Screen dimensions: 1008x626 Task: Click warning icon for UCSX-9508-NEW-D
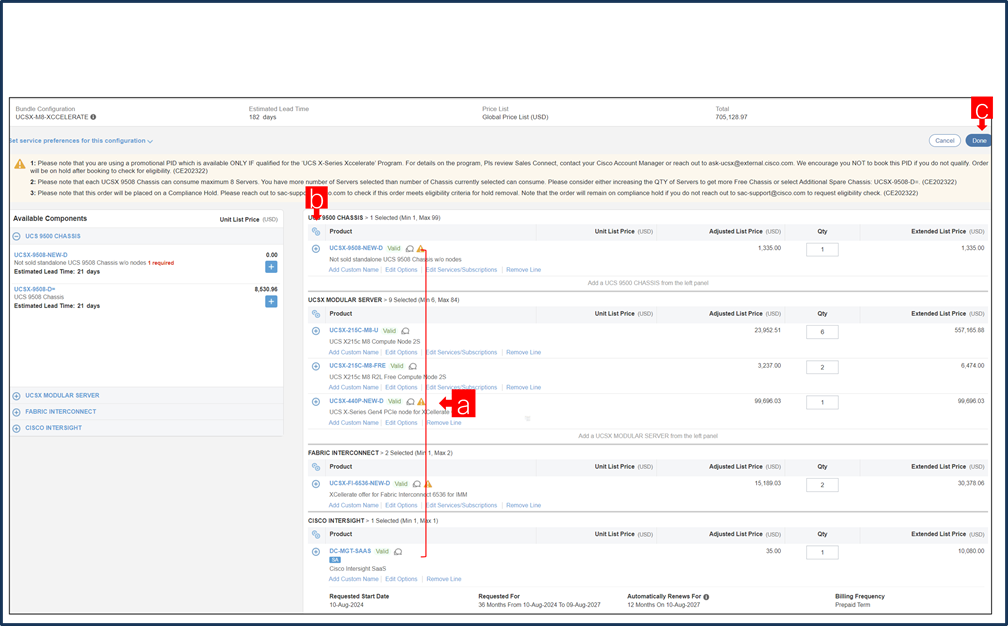tap(420, 249)
